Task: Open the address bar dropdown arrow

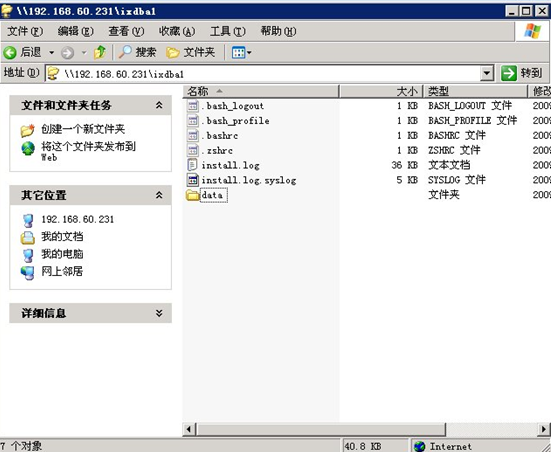Action: pos(487,73)
